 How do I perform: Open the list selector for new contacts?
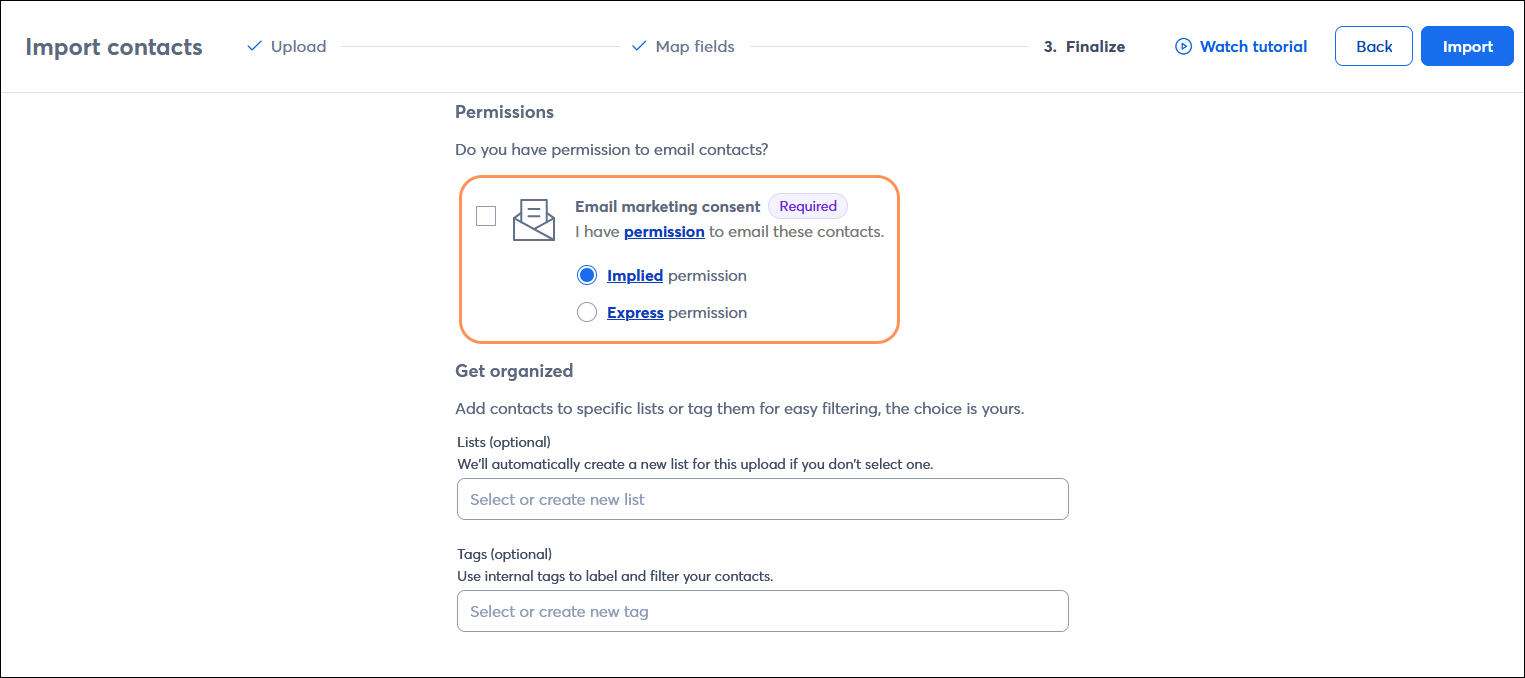[x=762, y=498]
